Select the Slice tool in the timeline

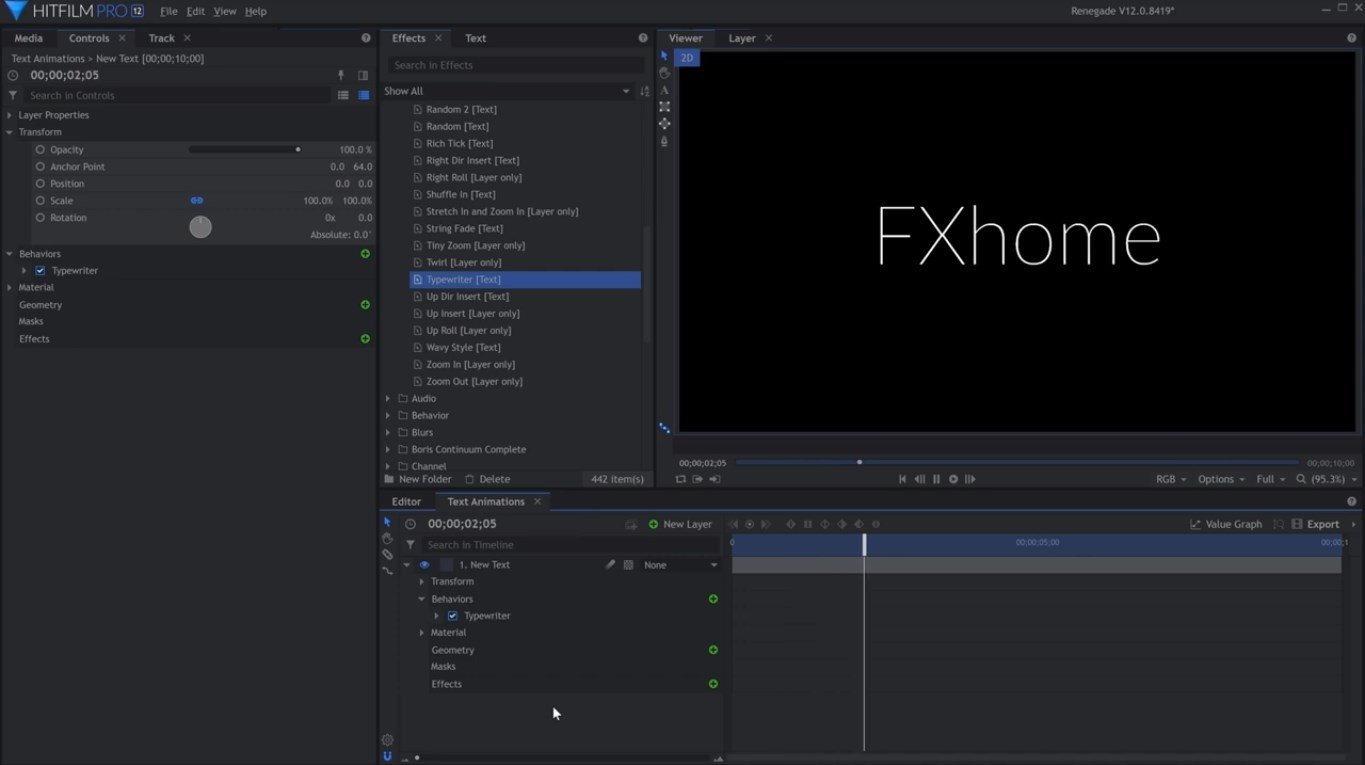[x=387, y=554]
